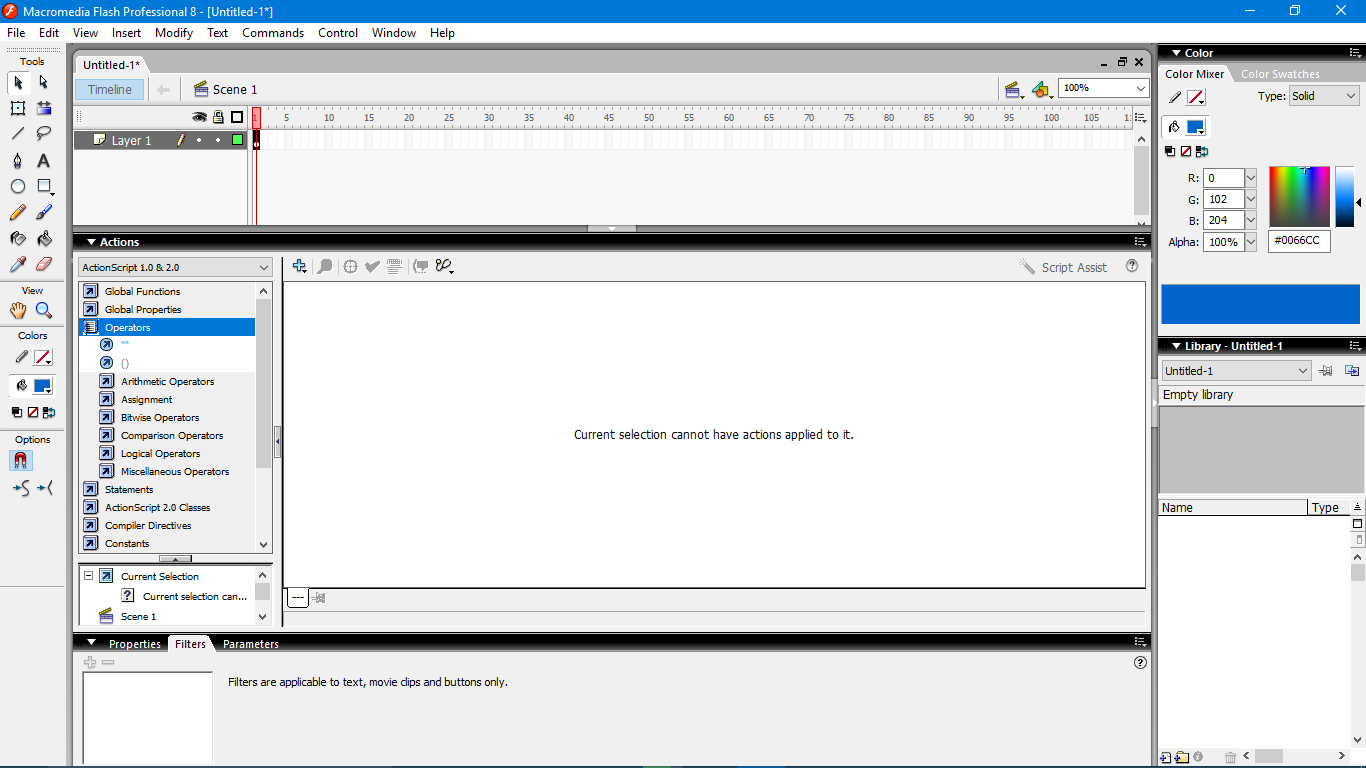Select the Ink Bottle tool
The width and height of the screenshot is (1366, 768).
coord(18,238)
